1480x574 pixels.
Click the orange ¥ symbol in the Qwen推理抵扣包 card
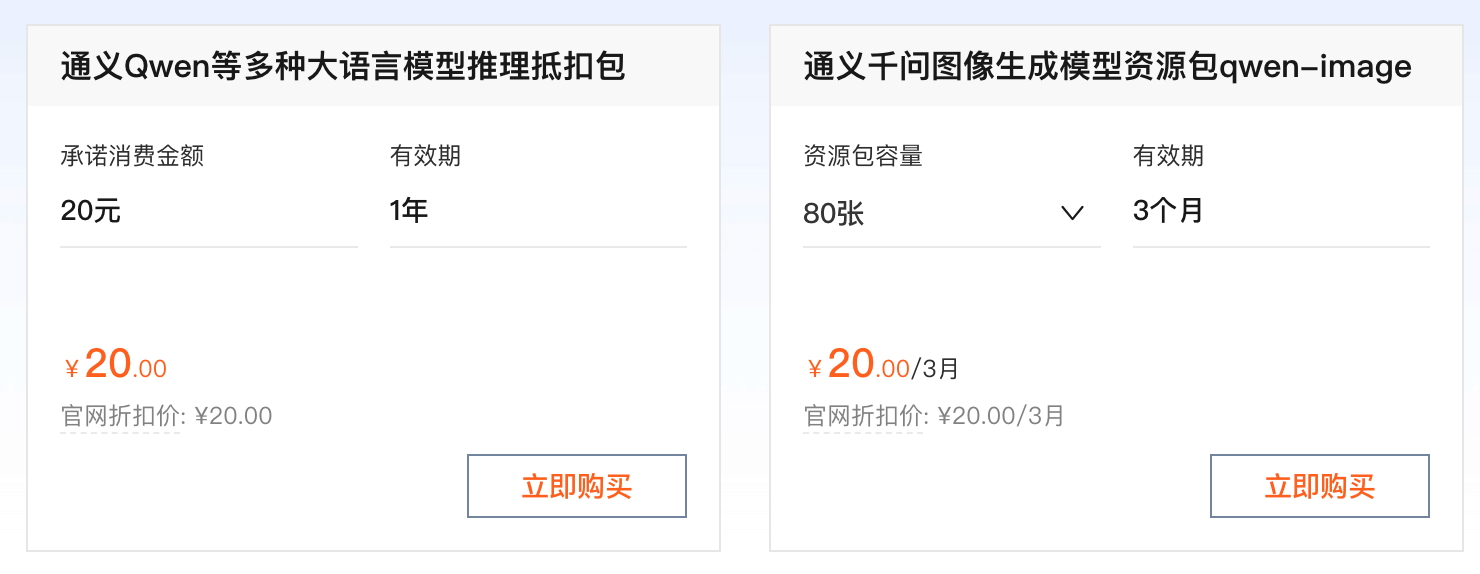[x=71, y=370]
